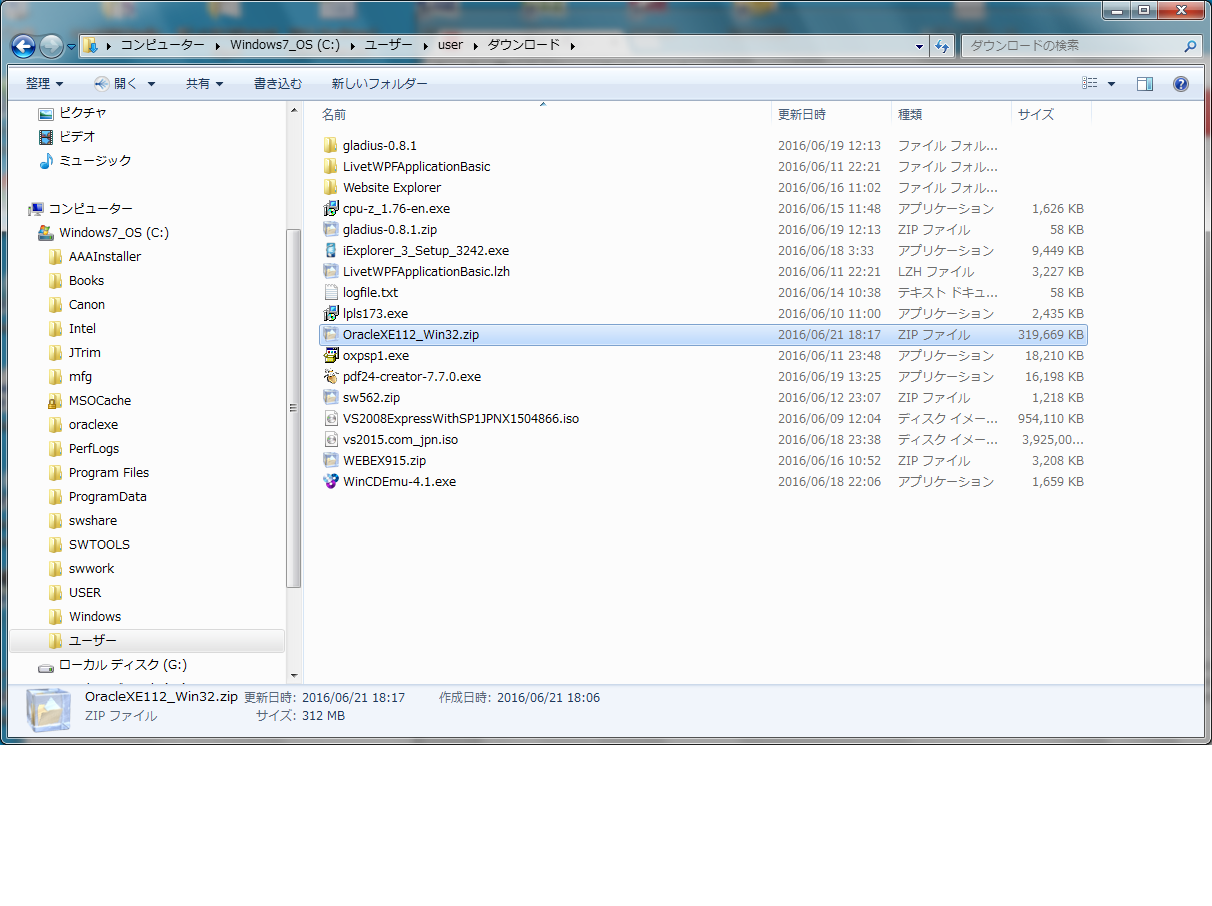Select Windows7_OS (C:) drive in tree

click(113, 232)
